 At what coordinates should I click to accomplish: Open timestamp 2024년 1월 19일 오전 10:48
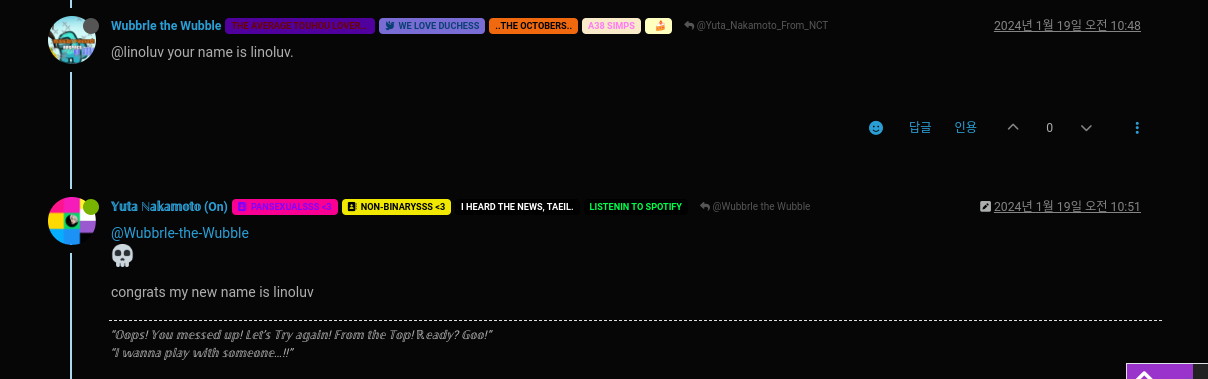(x=1067, y=26)
